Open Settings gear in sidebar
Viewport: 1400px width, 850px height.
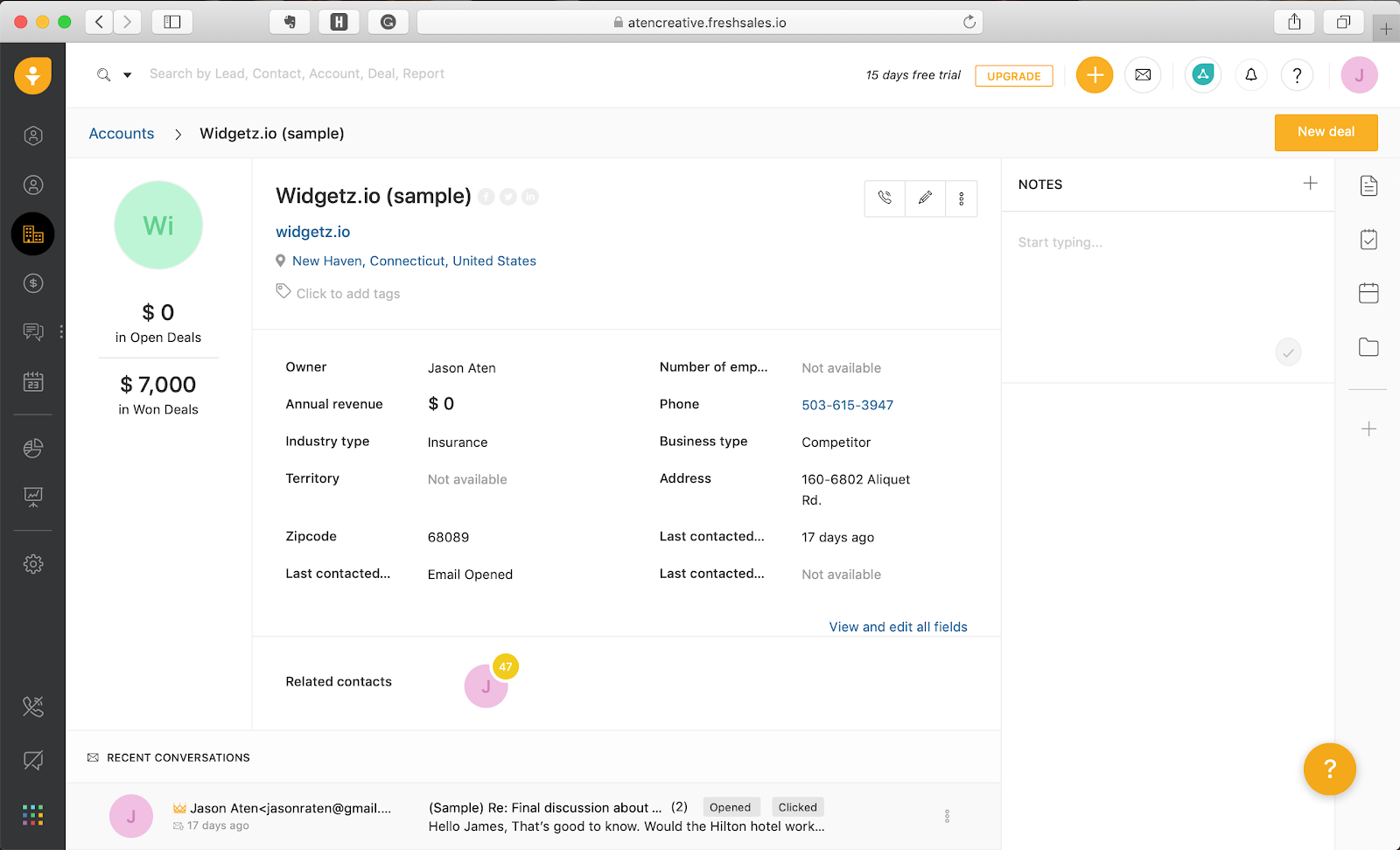[x=33, y=564]
